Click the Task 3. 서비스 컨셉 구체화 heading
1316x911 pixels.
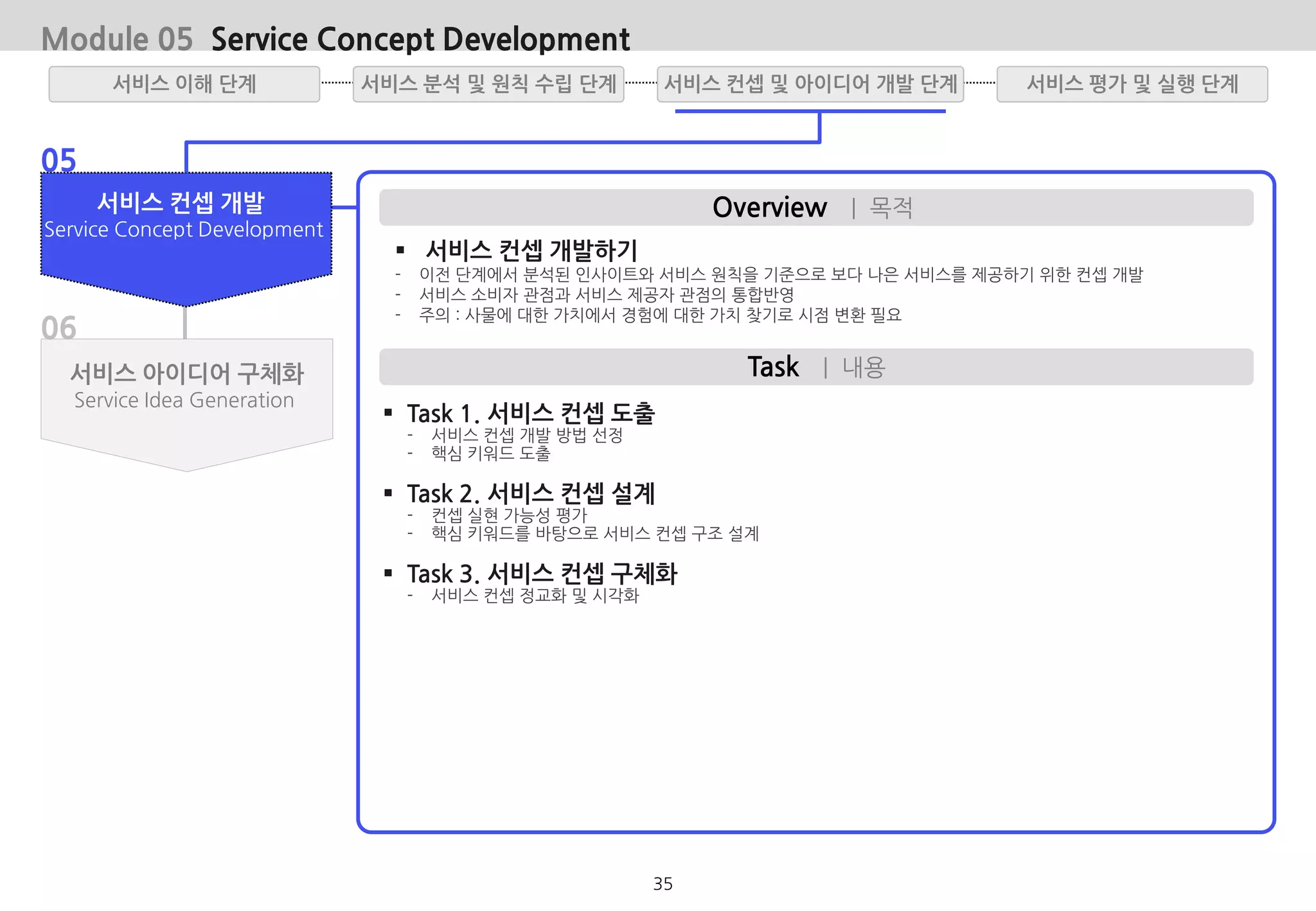(x=542, y=574)
